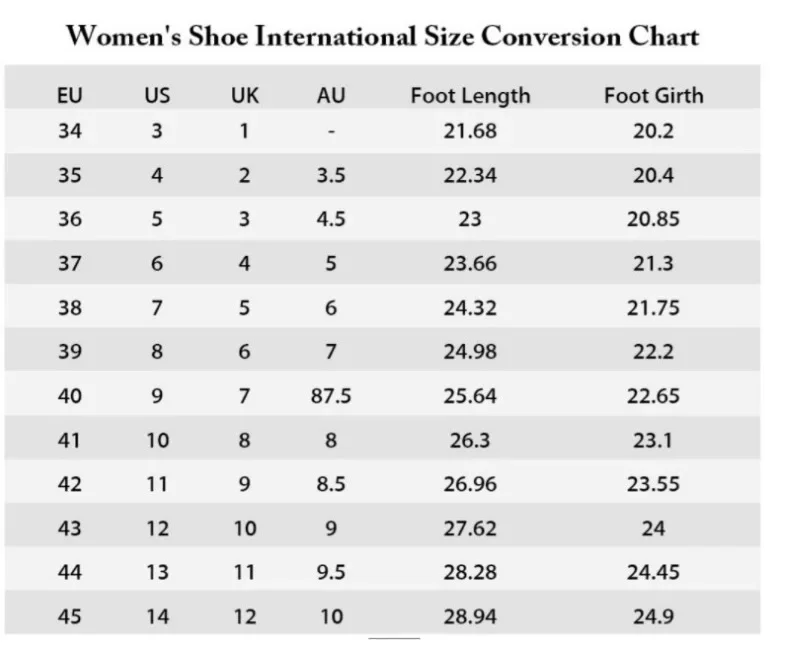Click the foot girth 24.9 cell
The width and height of the screenshot is (791, 659).
point(653,617)
